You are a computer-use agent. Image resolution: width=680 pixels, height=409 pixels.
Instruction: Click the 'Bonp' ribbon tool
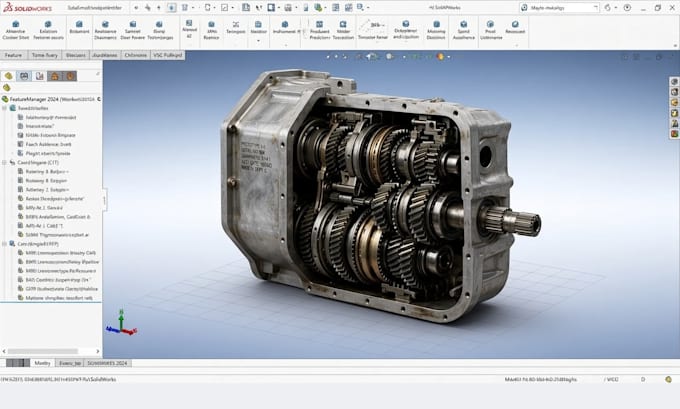pyautogui.click(x=160, y=30)
